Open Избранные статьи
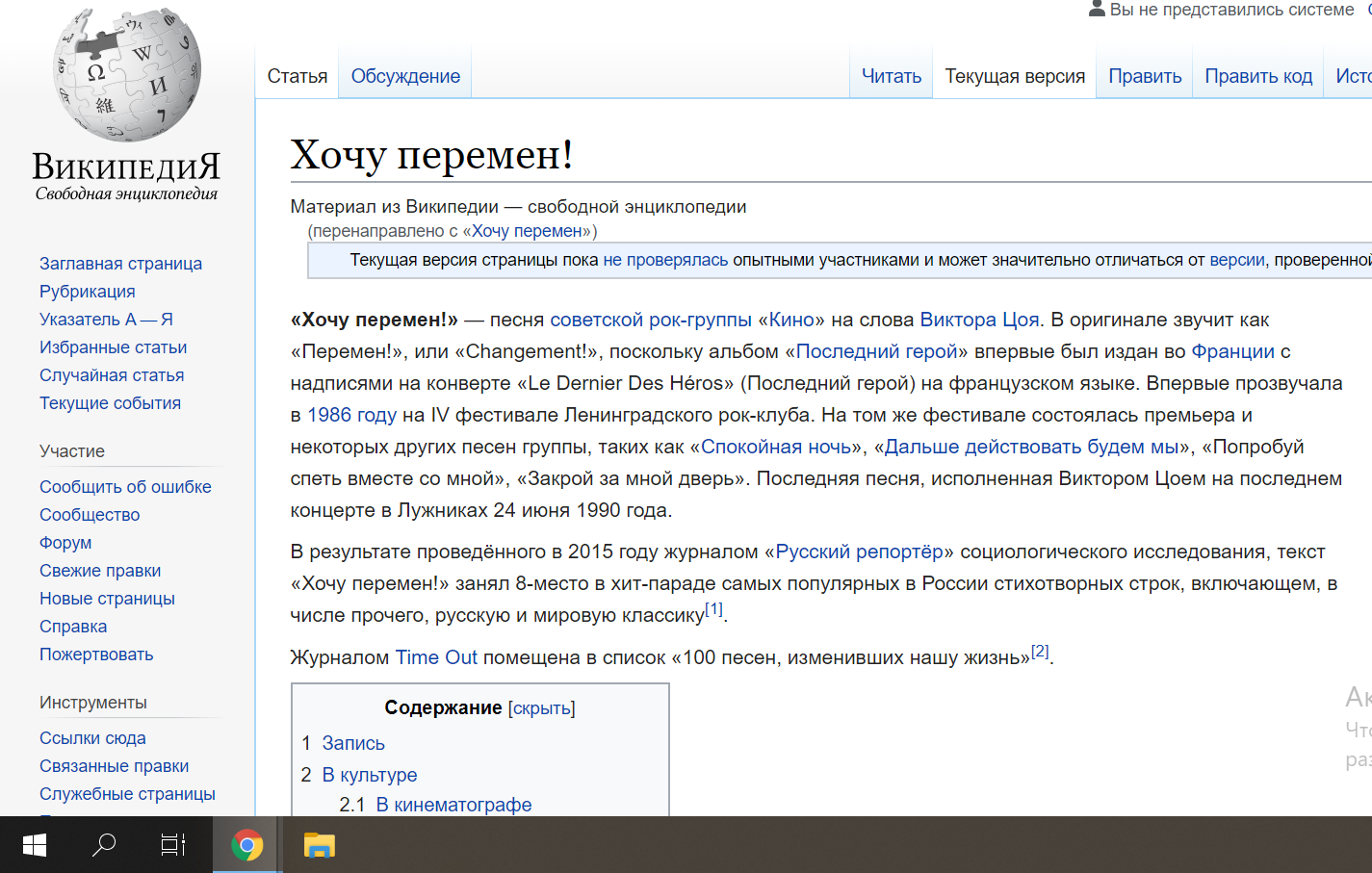 pos(113,347)
